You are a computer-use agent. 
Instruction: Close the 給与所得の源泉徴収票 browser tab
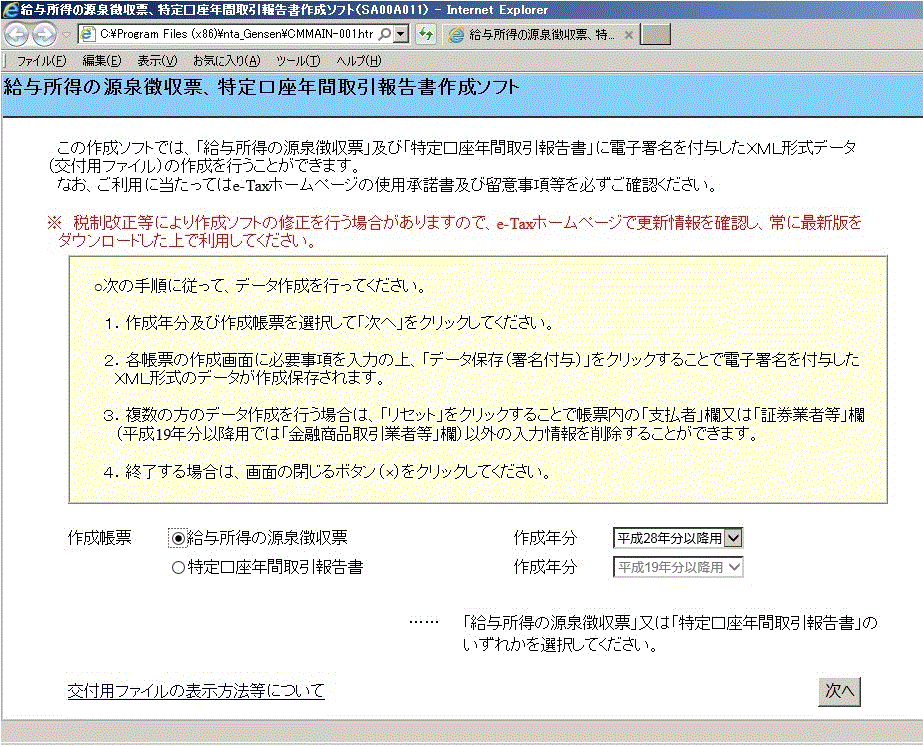pos(629,35)
